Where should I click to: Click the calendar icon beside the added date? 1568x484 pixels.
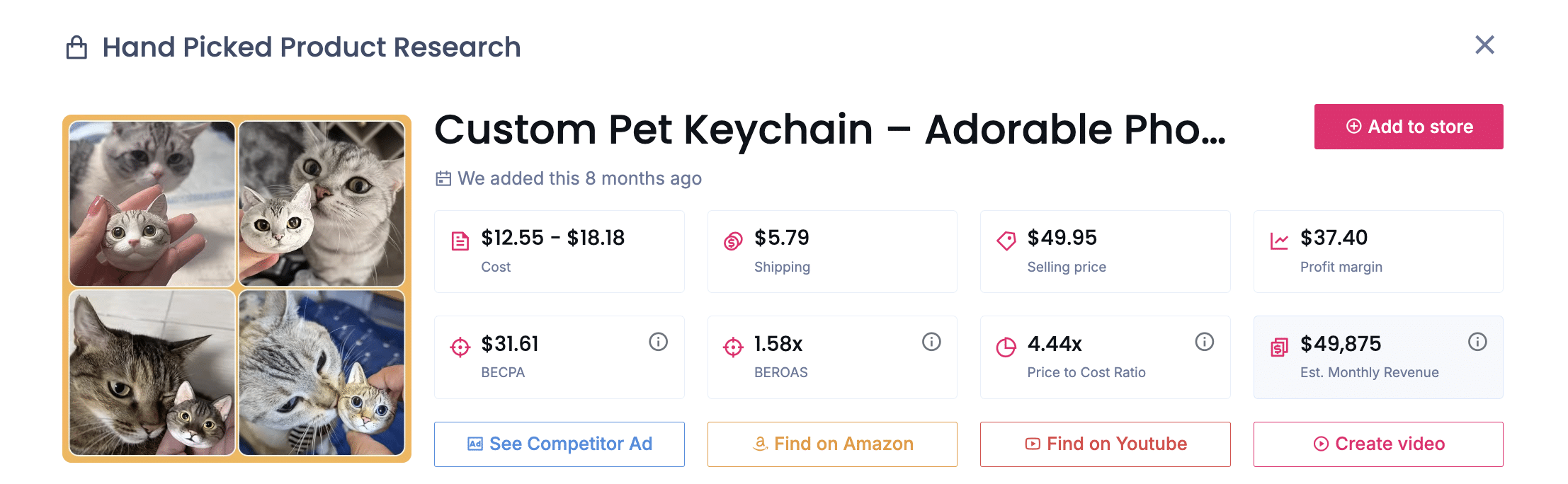click(443, 178)
